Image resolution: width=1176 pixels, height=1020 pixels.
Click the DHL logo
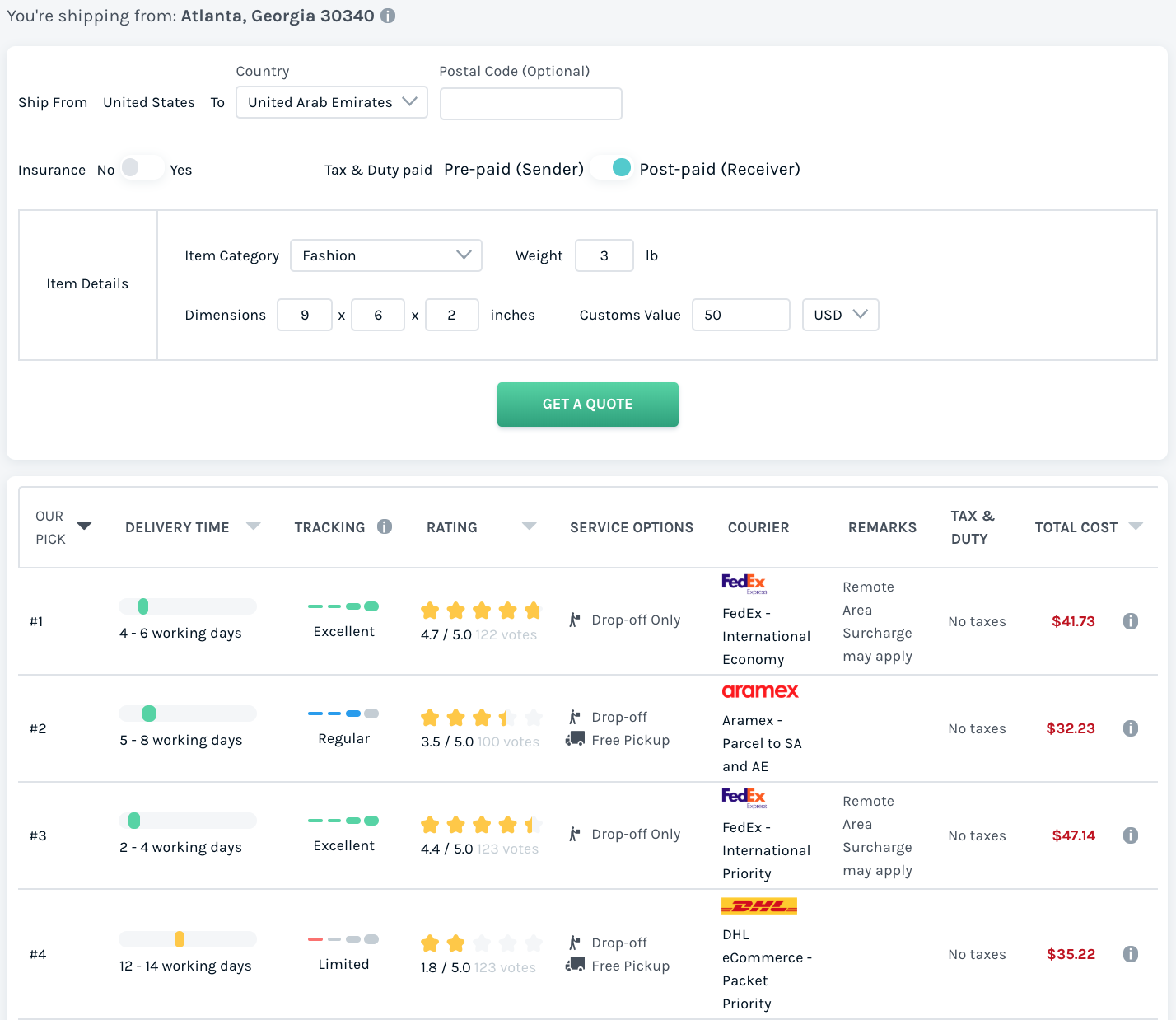pos(759,906)
